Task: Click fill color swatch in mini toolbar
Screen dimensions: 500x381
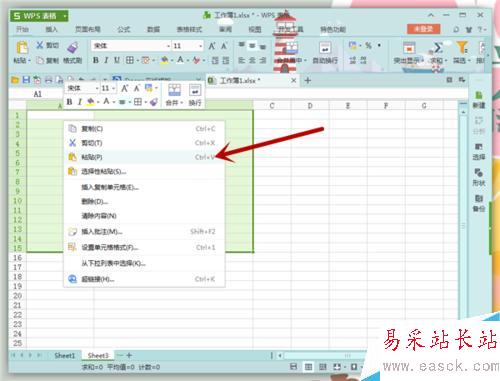Action: [90, 102]
